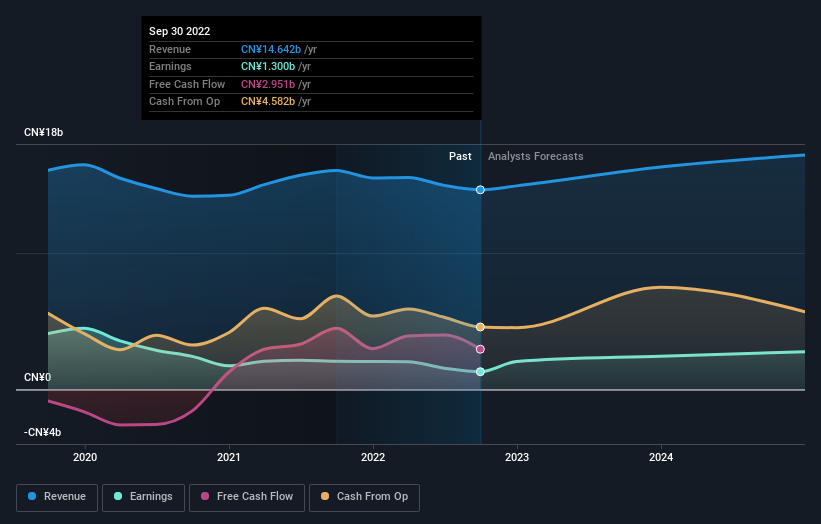The width and height of the screenshot is (821, 524).
Task: Click the Sep 30 2022 tooltip date
Action: pos(180,31)
